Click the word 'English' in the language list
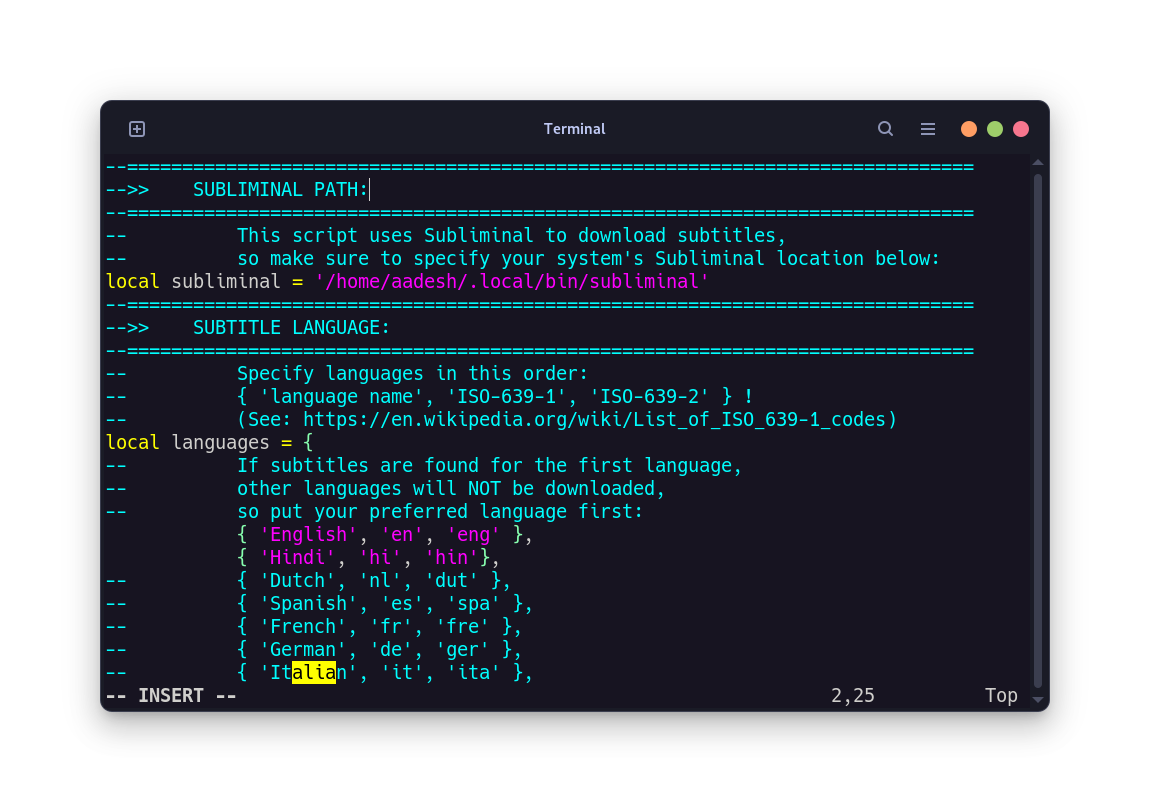Viewport: 1150px width, 812px height. click(308, 534)
